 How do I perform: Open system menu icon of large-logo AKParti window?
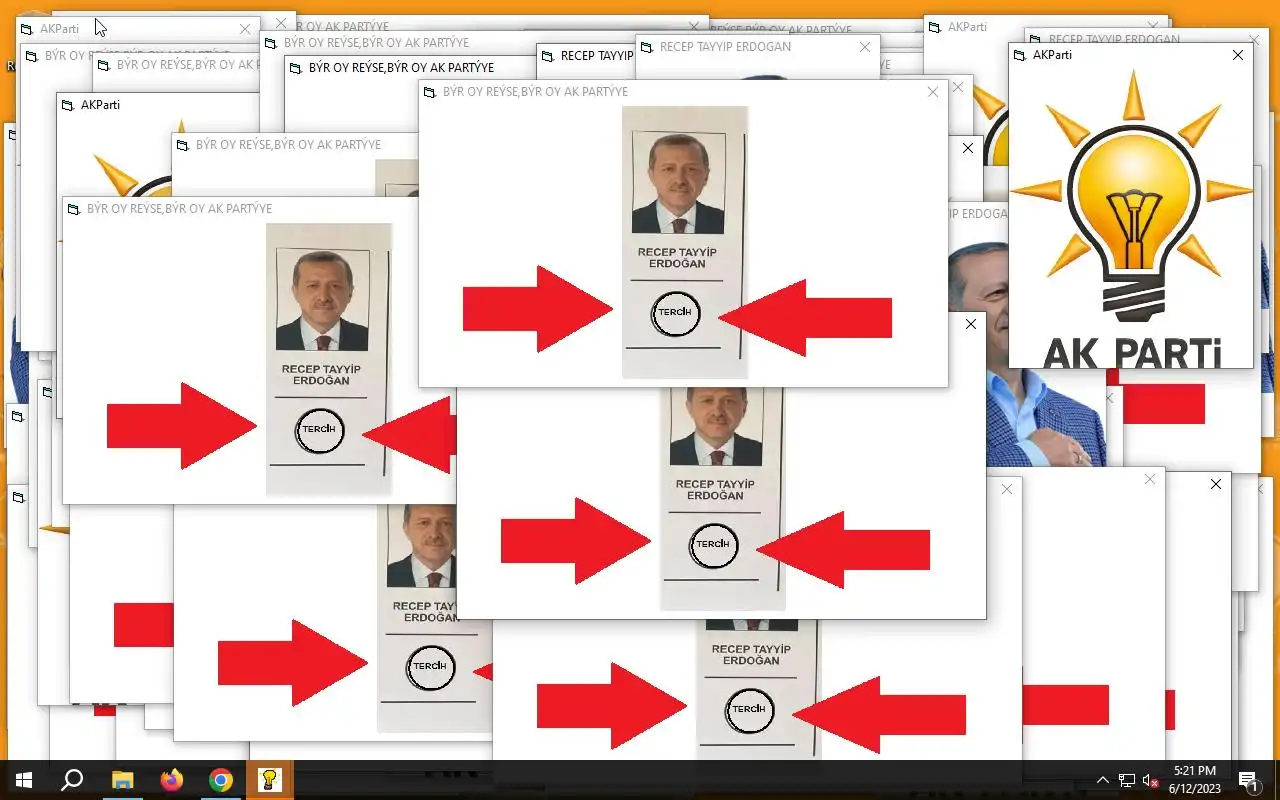(1020, 55)
